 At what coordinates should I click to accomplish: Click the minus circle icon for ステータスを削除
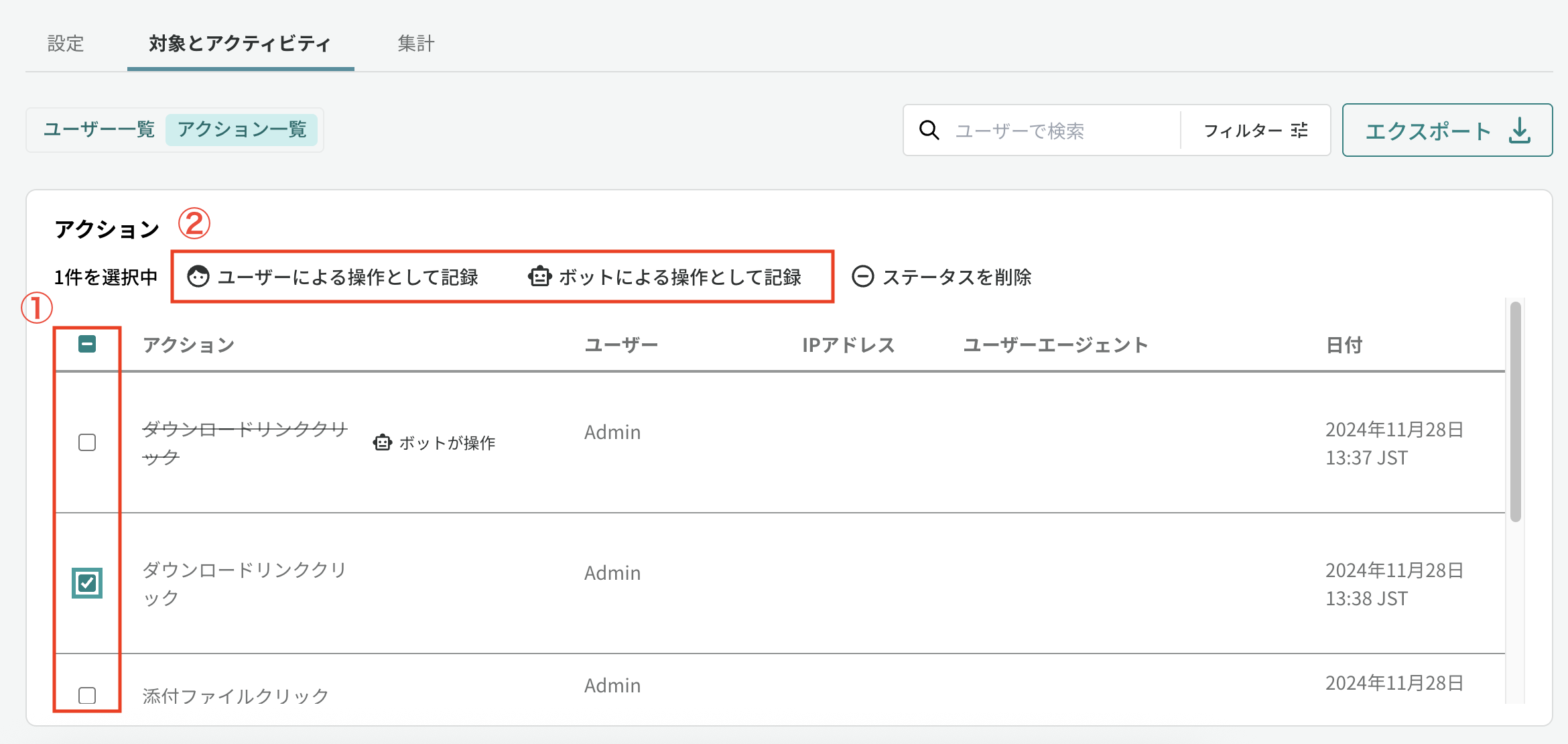(x=863, y=276)
